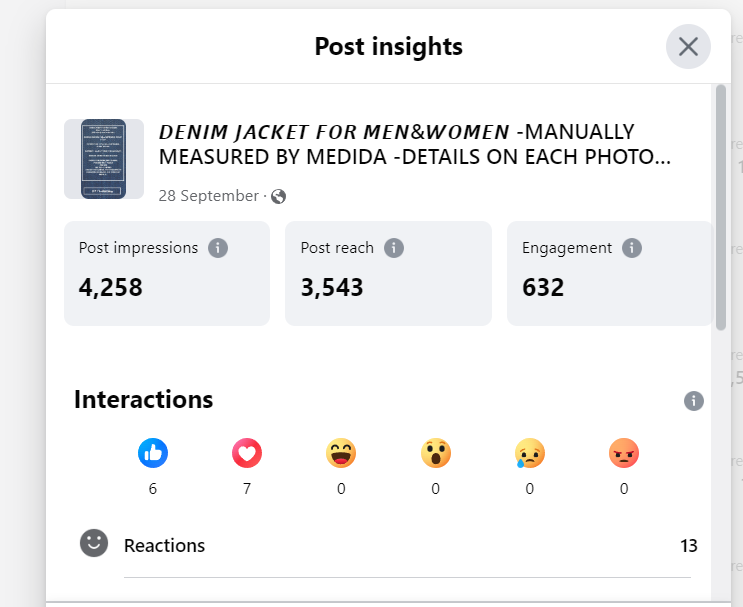The height and width of the screenshot is (607, 743).
Task: Click the 28 September post date
Action: (208, 196)
